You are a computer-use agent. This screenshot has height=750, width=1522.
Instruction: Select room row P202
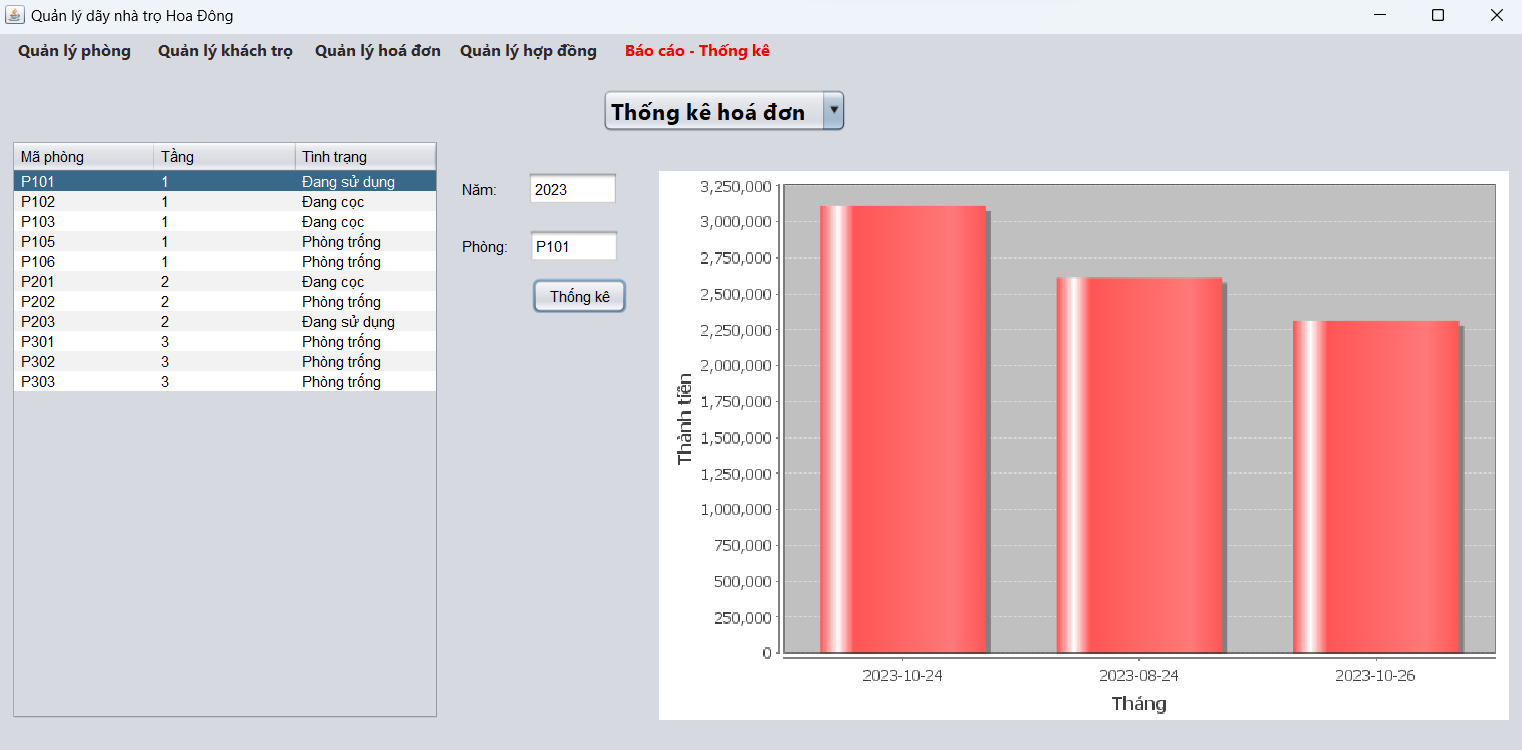[x=225, y=302]
